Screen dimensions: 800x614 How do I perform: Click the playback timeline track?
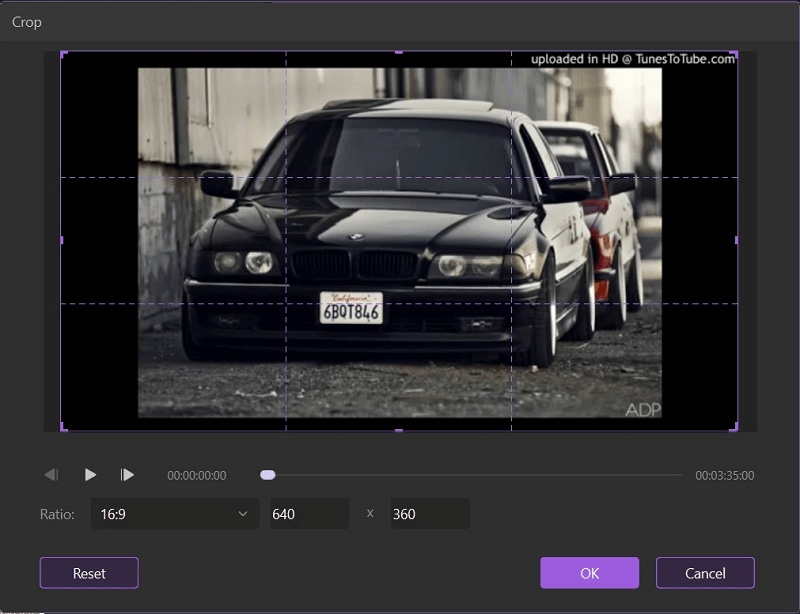(x=472, y=475)
